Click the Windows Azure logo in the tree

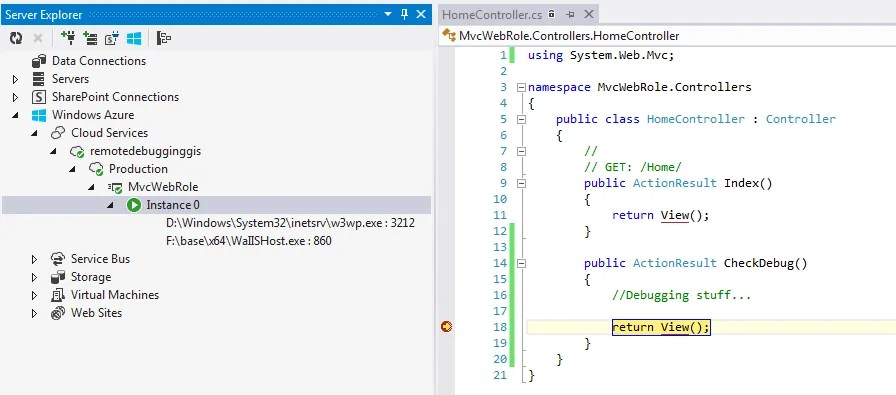(39, 115)
